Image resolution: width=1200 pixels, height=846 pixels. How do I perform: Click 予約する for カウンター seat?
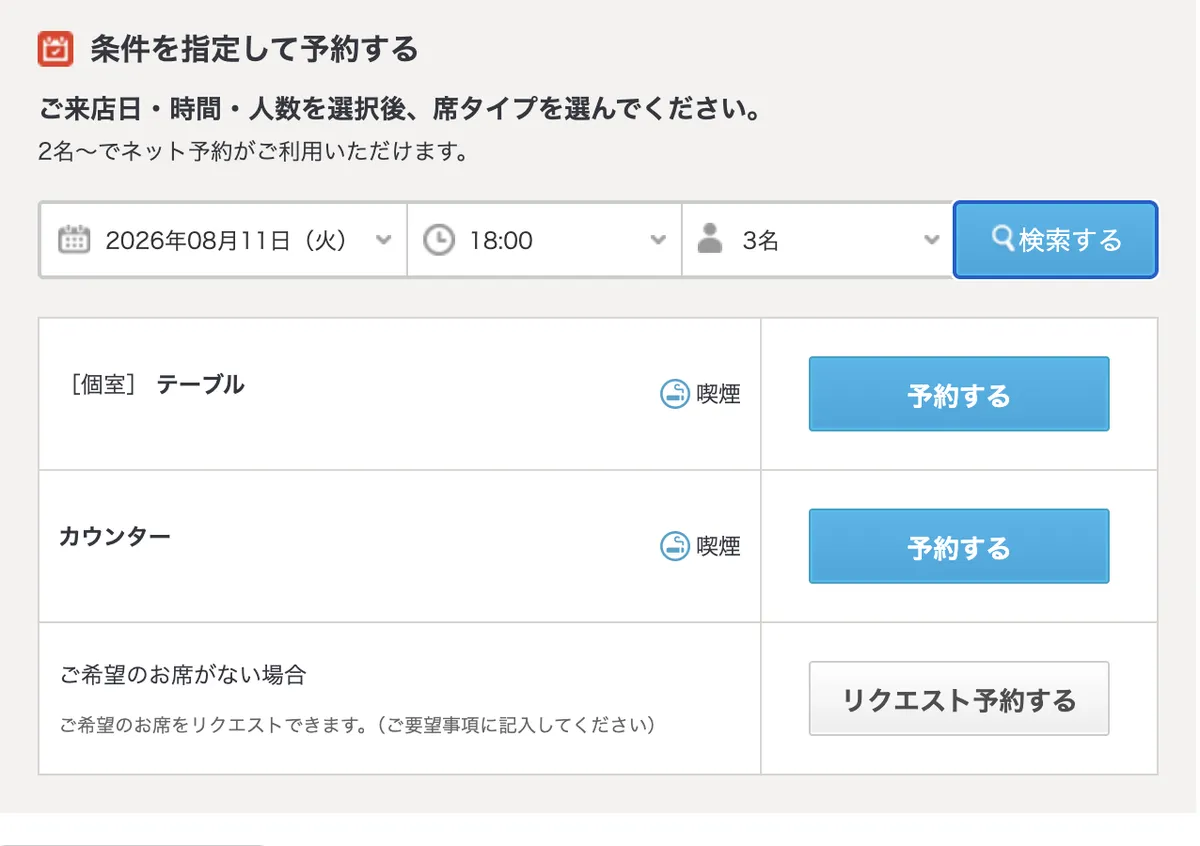tap(959, 546)
